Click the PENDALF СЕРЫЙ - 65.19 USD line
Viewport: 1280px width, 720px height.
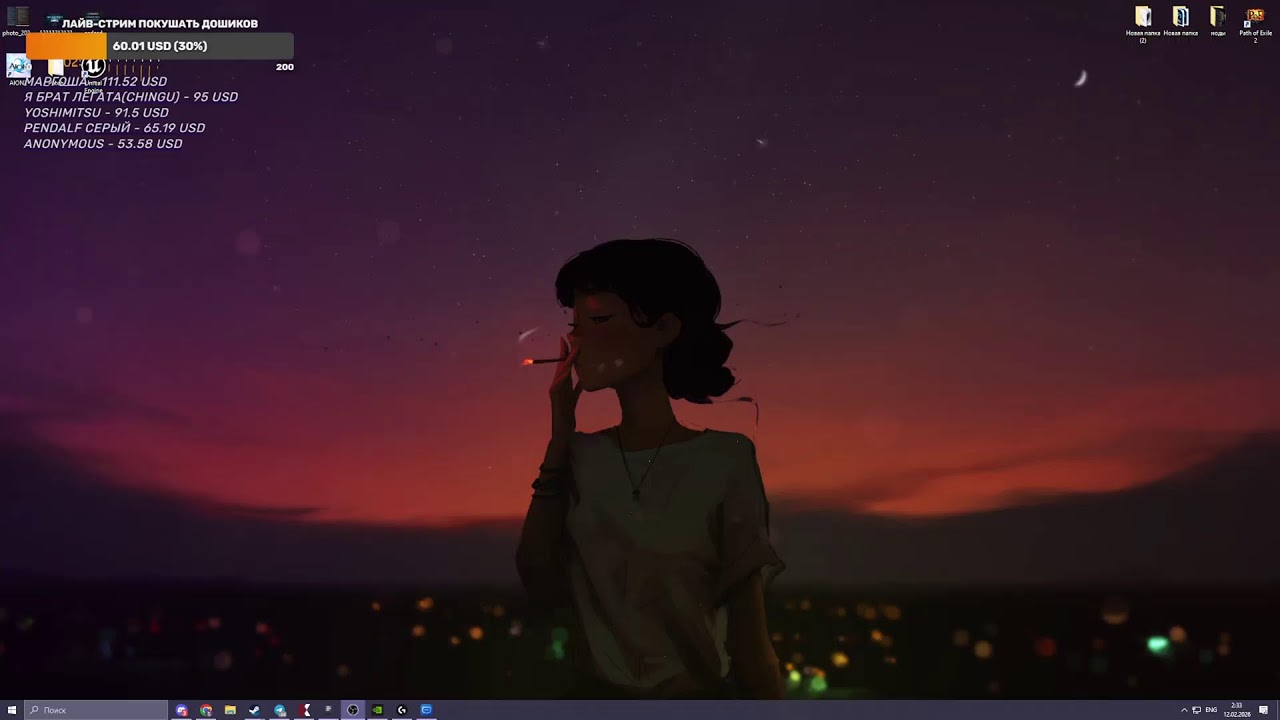coord(114,128)
